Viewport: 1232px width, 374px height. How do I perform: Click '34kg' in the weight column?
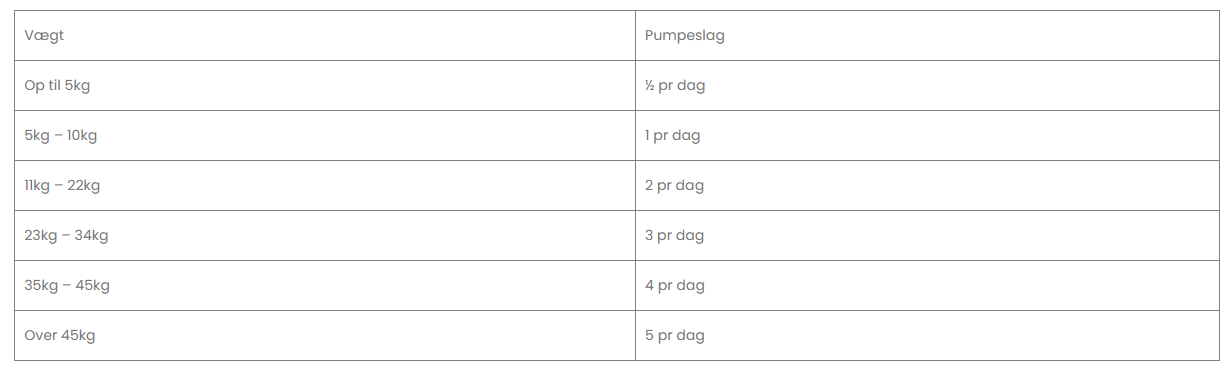[91, 236]
